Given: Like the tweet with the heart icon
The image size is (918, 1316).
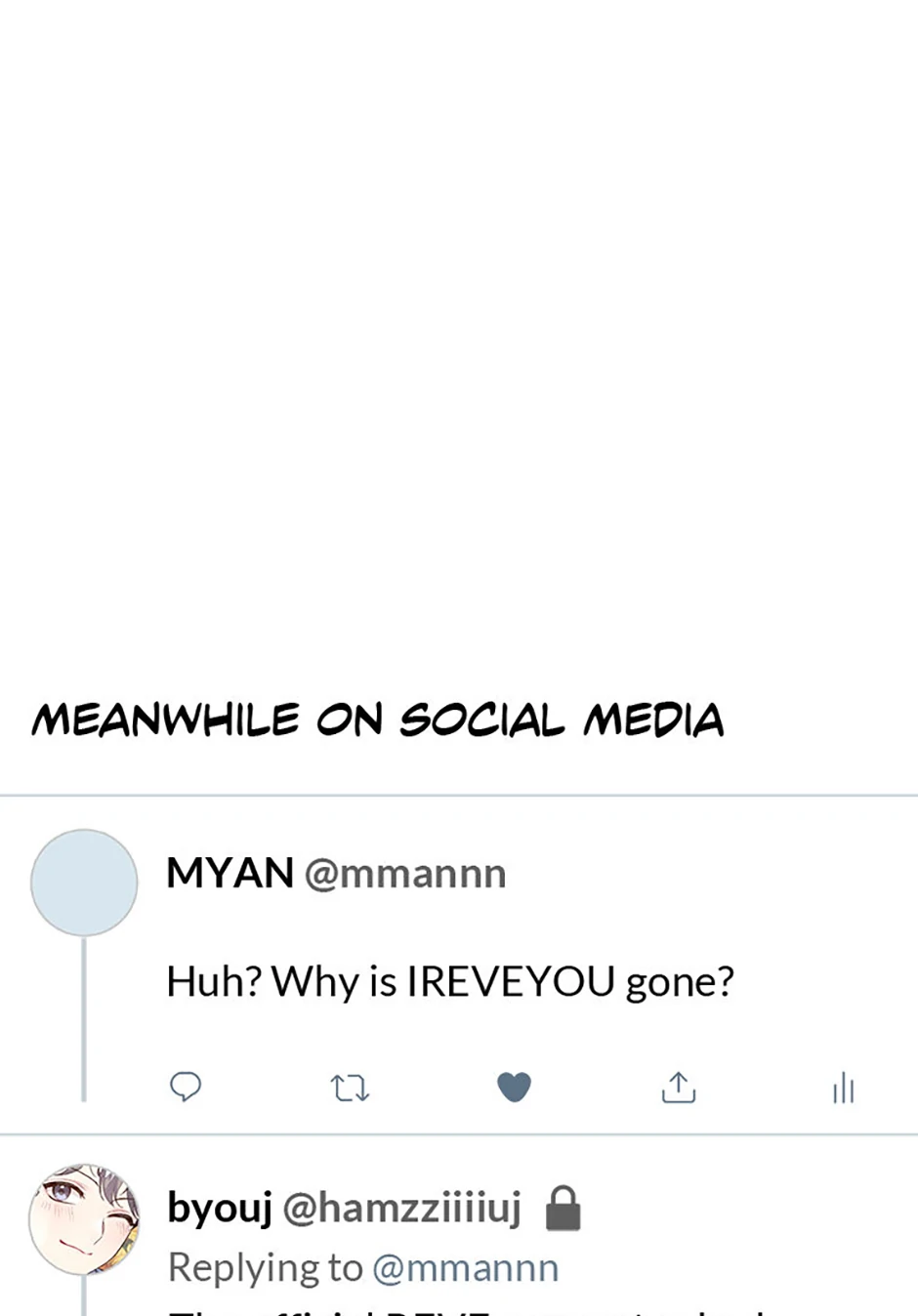Looking at the screenshot, I should [x=514, y=1087].
